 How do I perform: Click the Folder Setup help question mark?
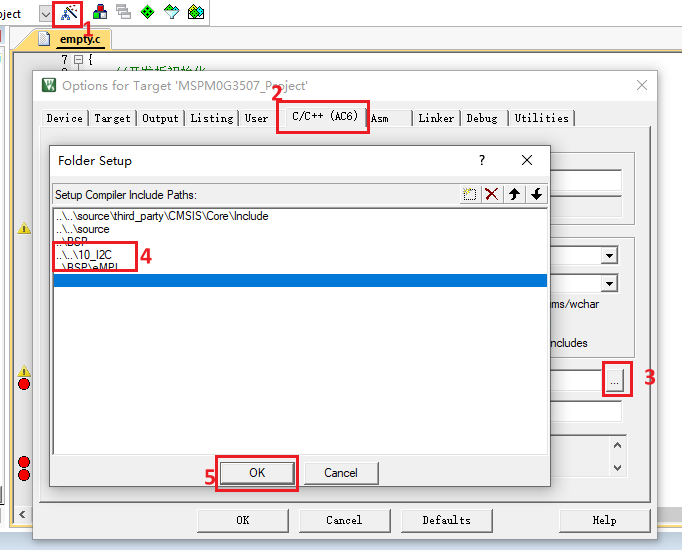pos(482,160)
